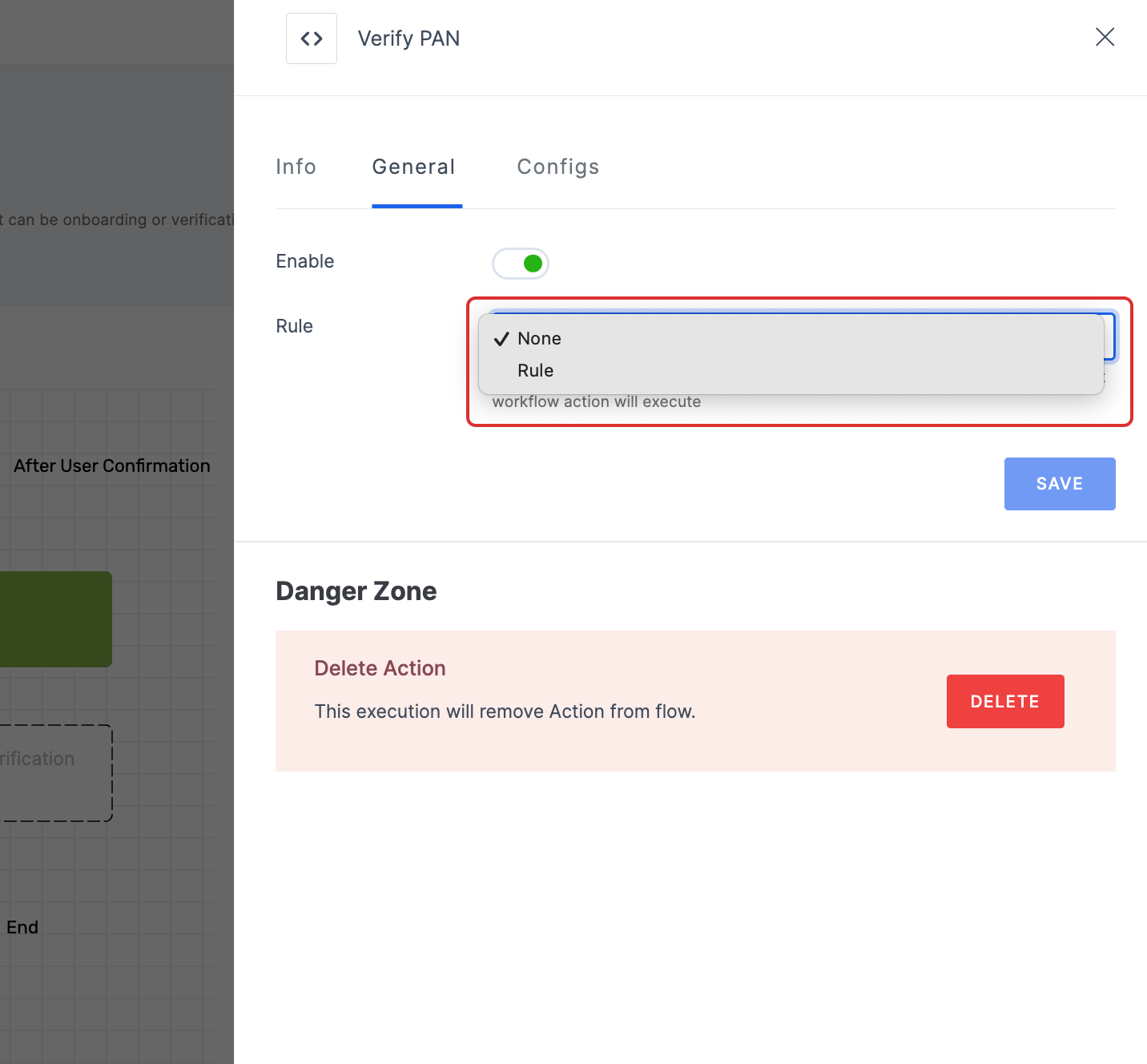1147x1064 pixels.
Task: Select None in the Rule dropdown
Action: tap(791, 339)
